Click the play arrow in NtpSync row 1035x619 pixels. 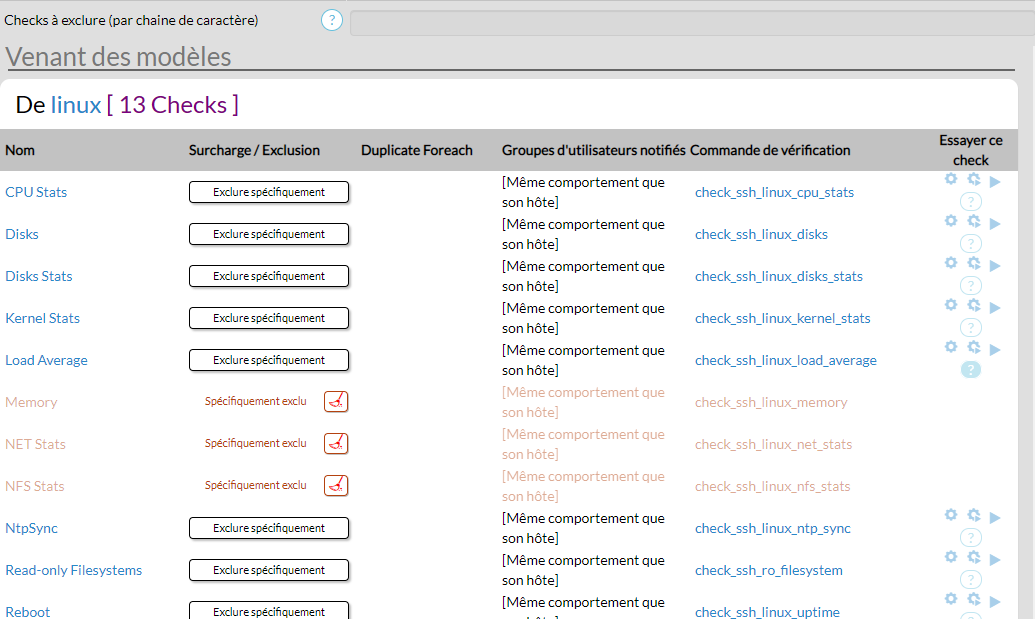pos(994,517)
